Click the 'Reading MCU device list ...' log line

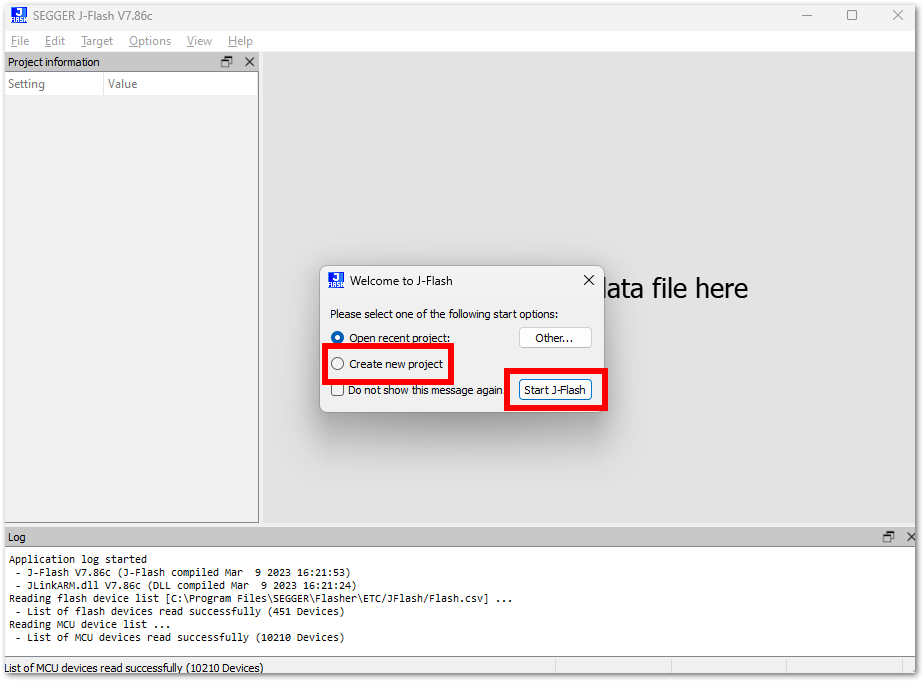90,624
